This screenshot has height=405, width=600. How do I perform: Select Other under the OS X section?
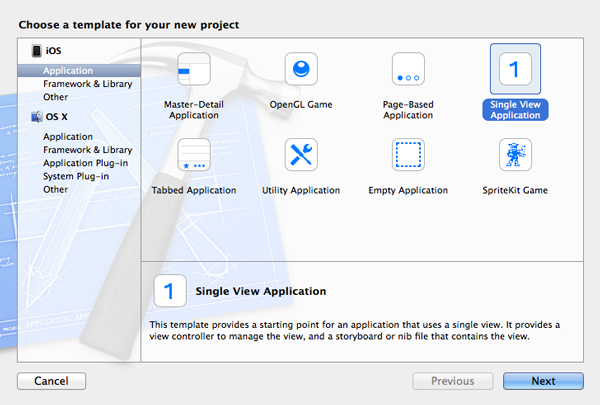point(56,189)
